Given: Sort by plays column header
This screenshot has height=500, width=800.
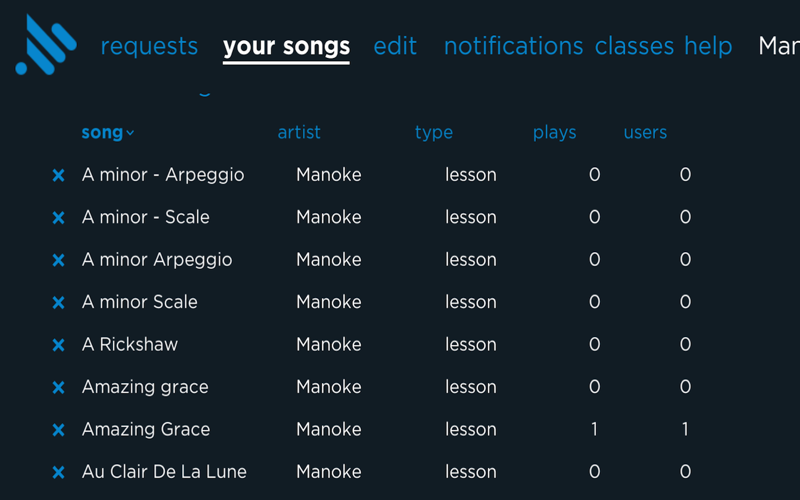Looking at the screenshot, I should click(x=554, y=132).
